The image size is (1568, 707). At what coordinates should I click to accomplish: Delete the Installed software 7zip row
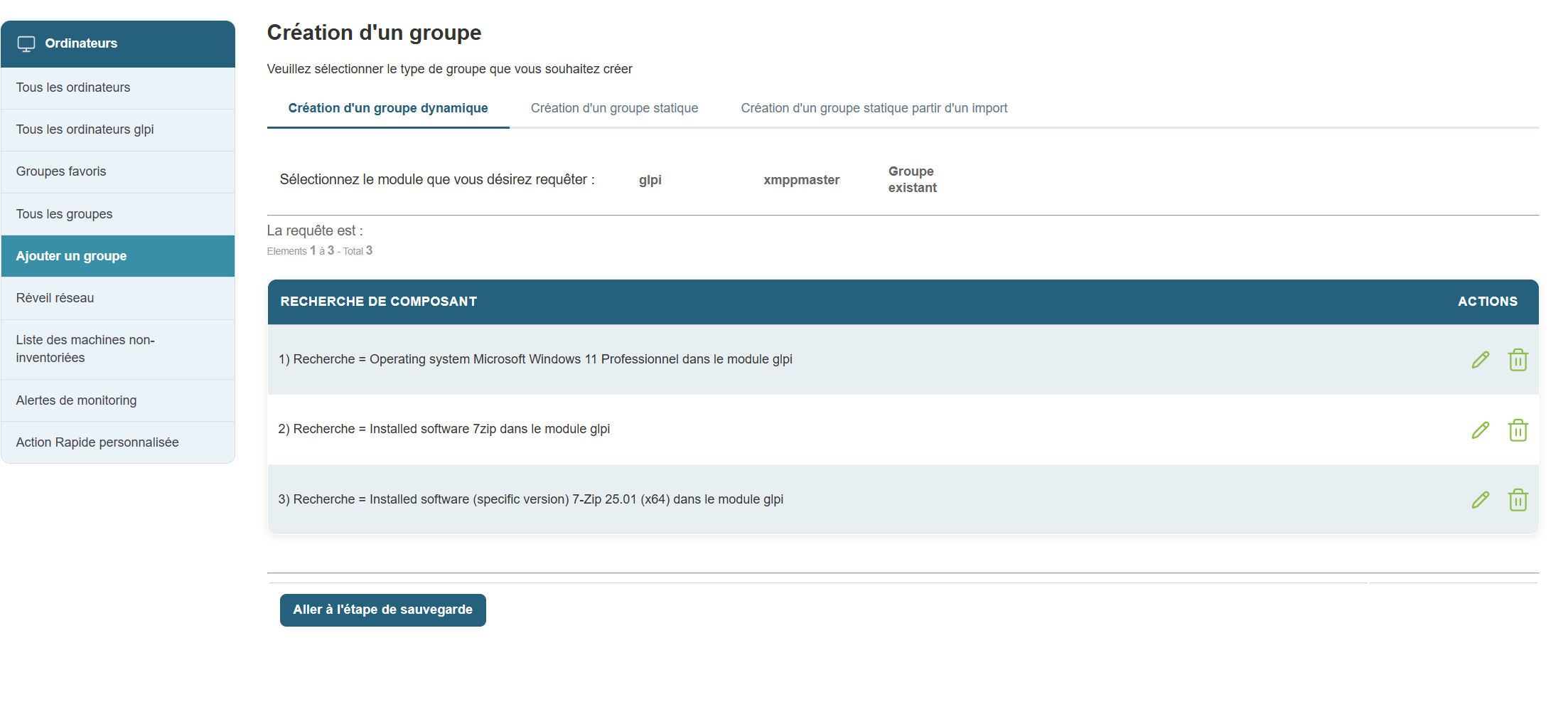pos(1518,430)
